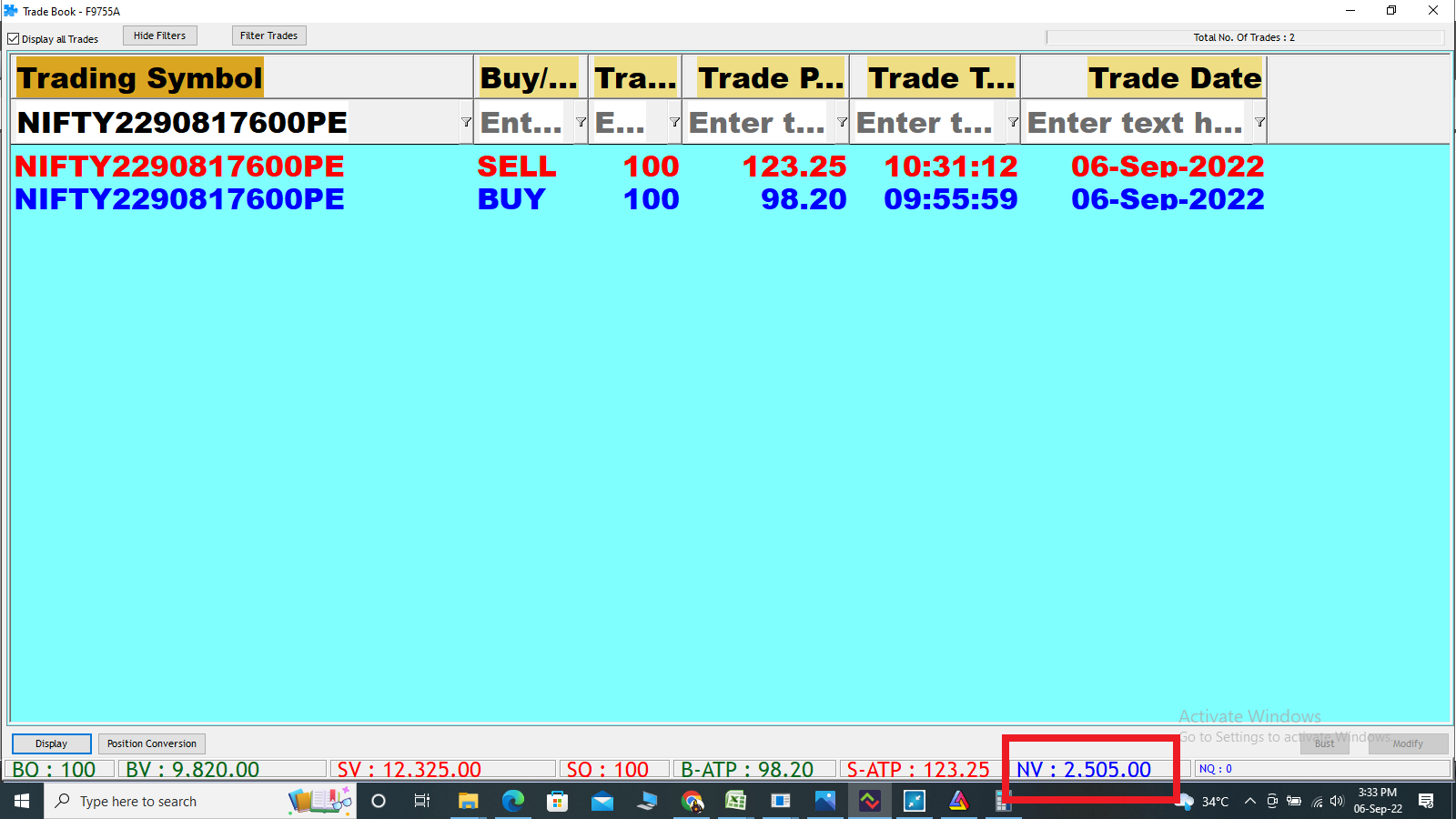Open Cortana from the taskbar
The width and height of the screenshot is (1456, 819).
[379, 801]
